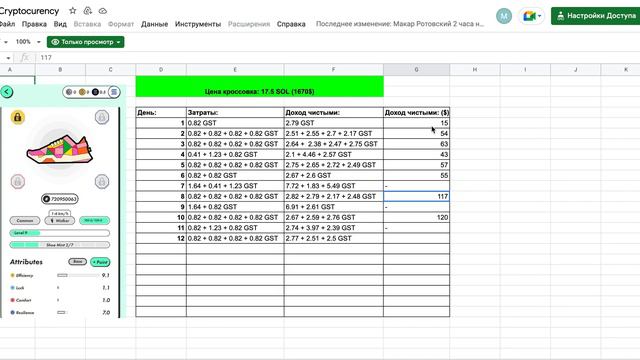This screenshot has height=360, width=640.
Task: Open the Файл menu
Action: pyautogui.click(x=7, y=24)
